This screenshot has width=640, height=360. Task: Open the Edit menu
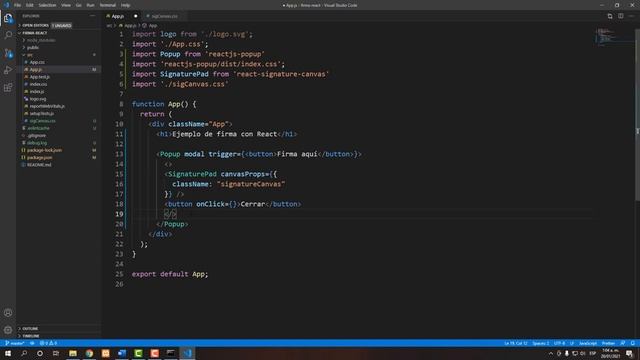[30, 5]
